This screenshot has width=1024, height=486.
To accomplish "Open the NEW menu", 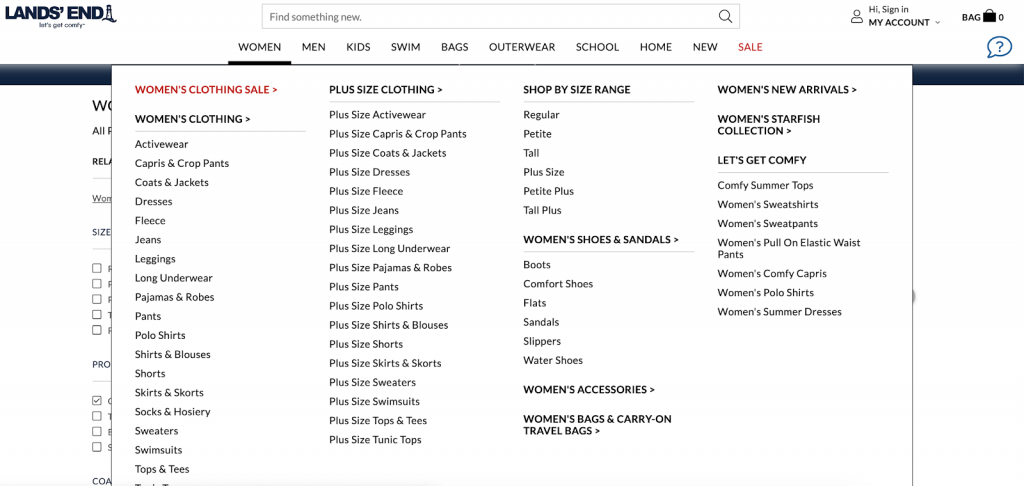I will [x=705, y=47].
